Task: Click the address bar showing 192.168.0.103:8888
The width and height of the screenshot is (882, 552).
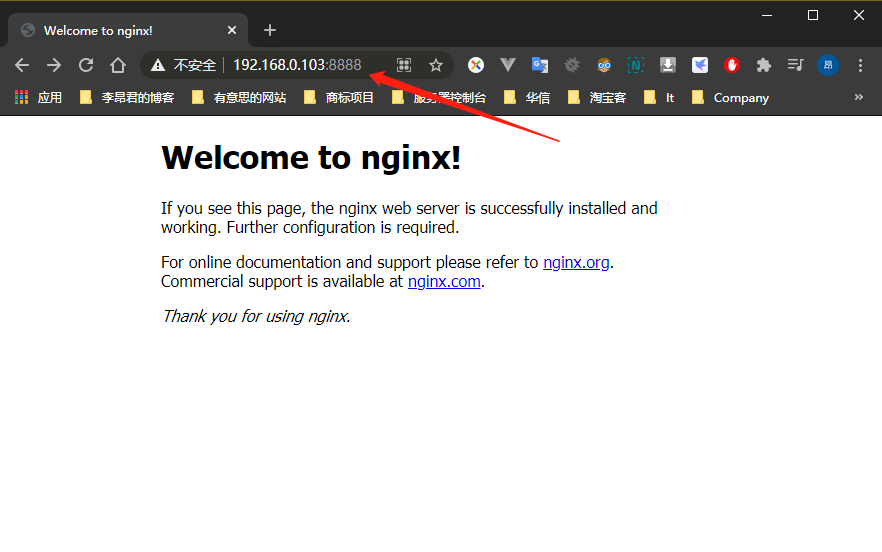Action: 297,65
